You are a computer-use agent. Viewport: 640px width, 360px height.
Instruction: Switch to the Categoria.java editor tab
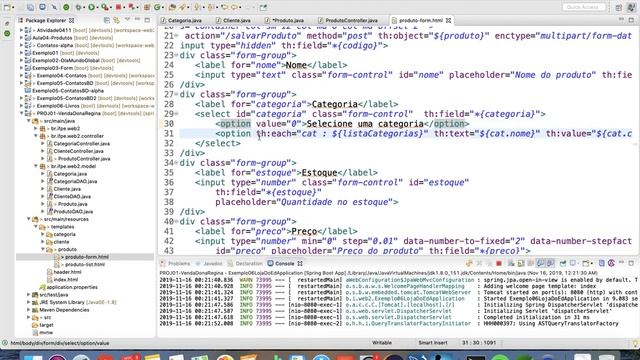pyautogui.click(x=181, y=20)
